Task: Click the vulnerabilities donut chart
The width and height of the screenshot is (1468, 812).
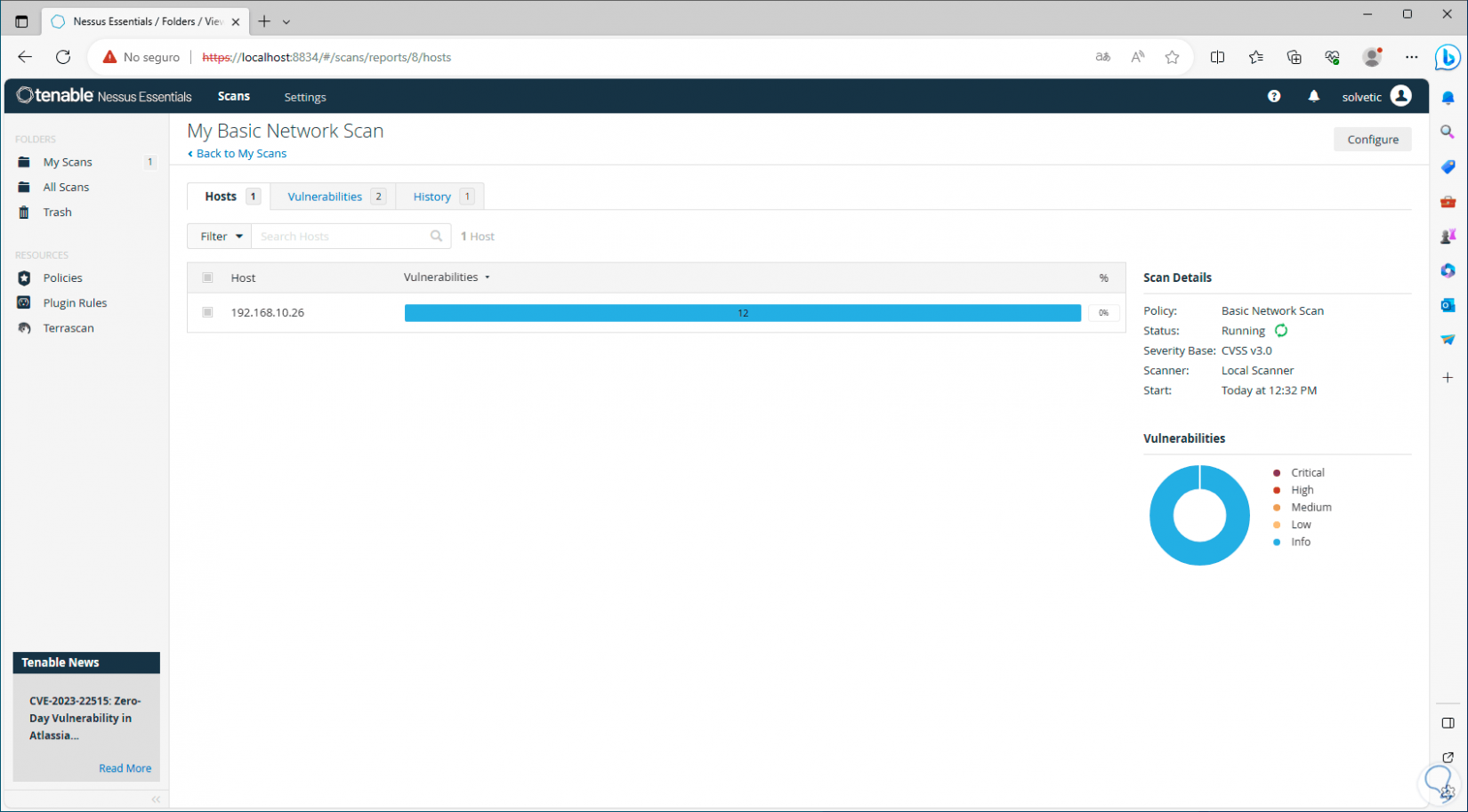Action: pyautogui.click(x=1199, y=515)
